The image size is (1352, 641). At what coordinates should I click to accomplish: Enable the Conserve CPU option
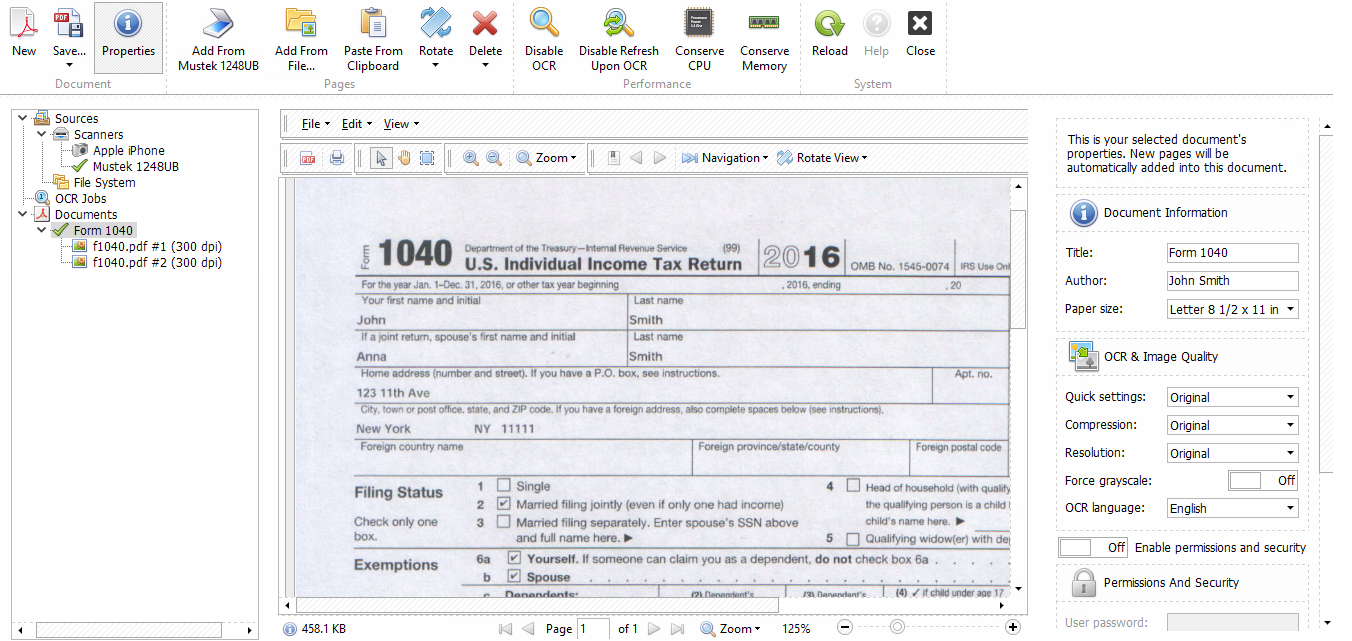click(699, 40)
